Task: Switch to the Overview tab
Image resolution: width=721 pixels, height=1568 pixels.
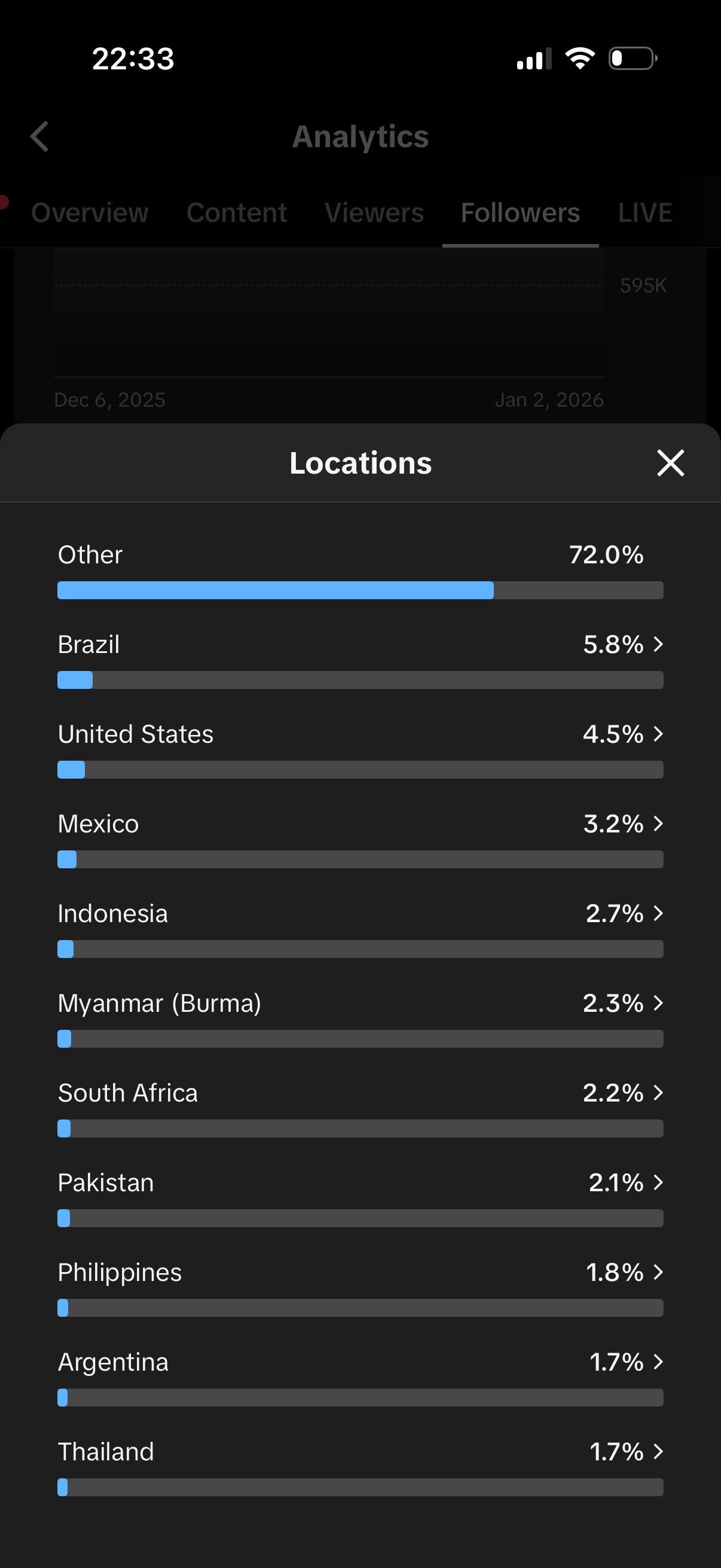Action: pyautogui.click(x=90, y=213)
